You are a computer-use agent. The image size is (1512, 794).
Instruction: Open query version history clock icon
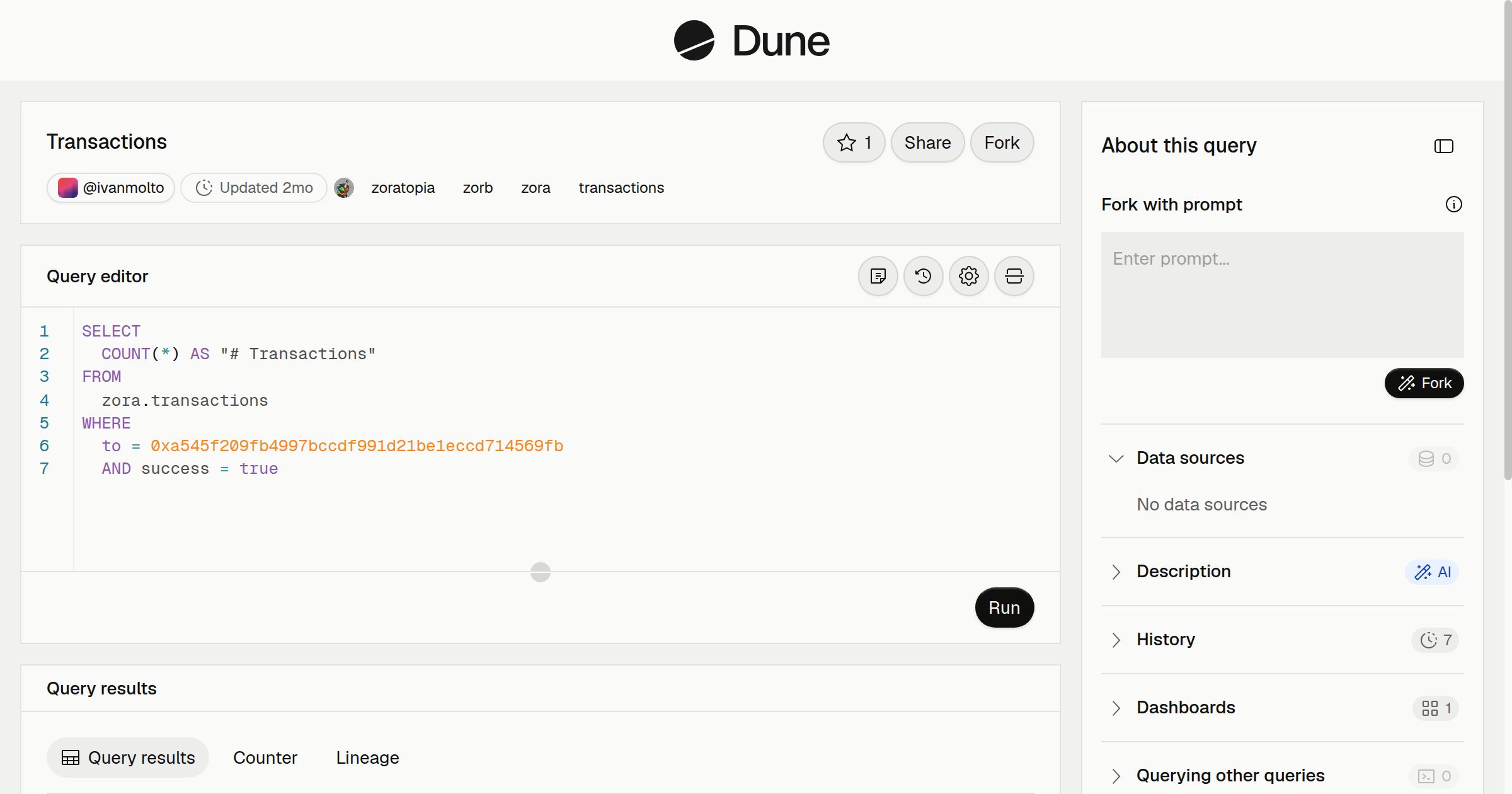pos(923,276)
